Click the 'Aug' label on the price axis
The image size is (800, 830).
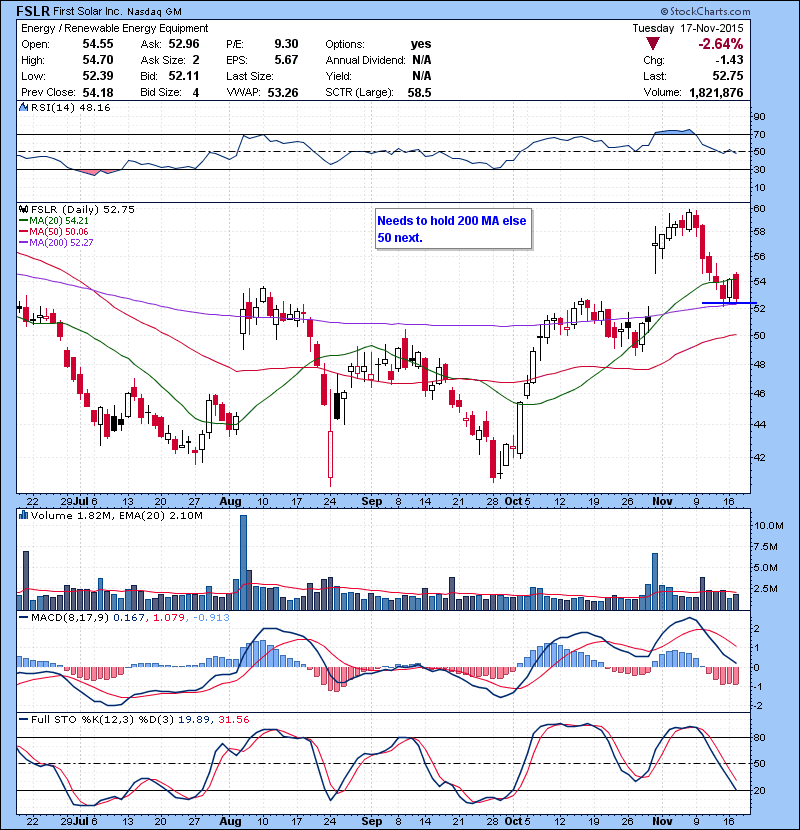230,501
